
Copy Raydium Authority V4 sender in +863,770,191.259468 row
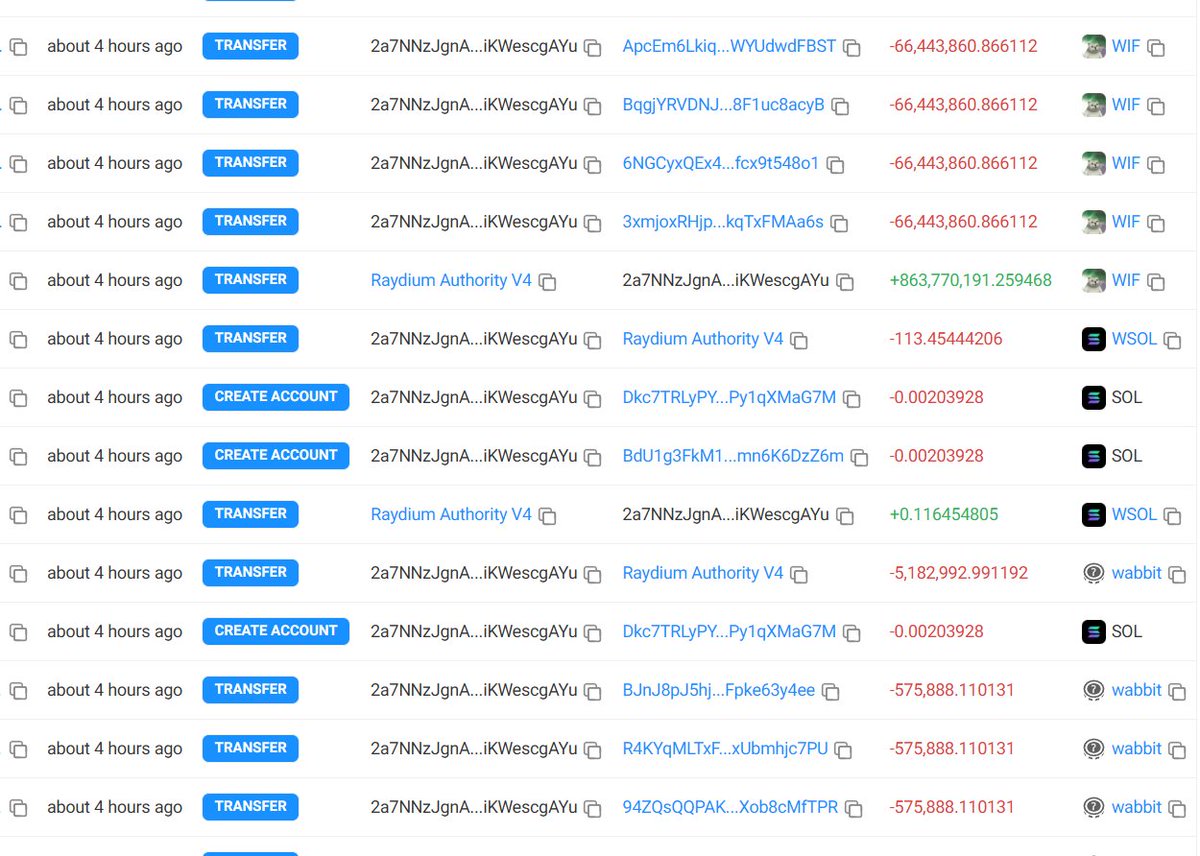[x=547, y=282]
